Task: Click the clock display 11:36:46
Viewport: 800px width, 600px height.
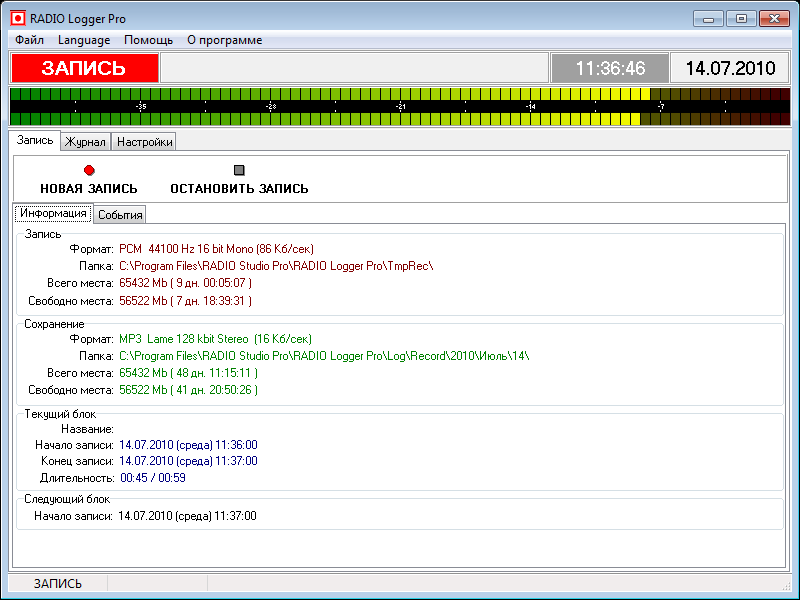Action: click(610, 68)
